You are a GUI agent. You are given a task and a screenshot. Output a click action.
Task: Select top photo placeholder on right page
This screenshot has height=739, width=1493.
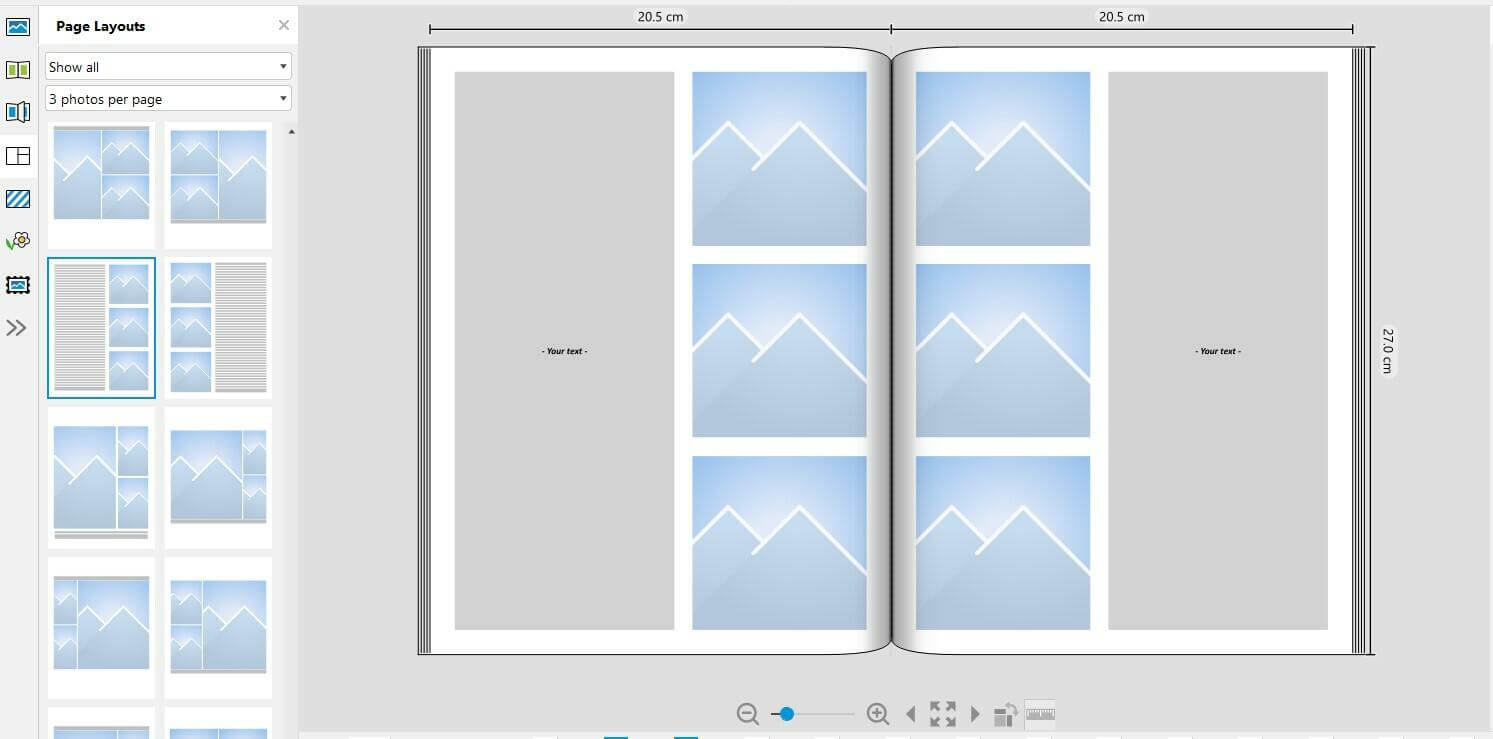[1003, 158]
